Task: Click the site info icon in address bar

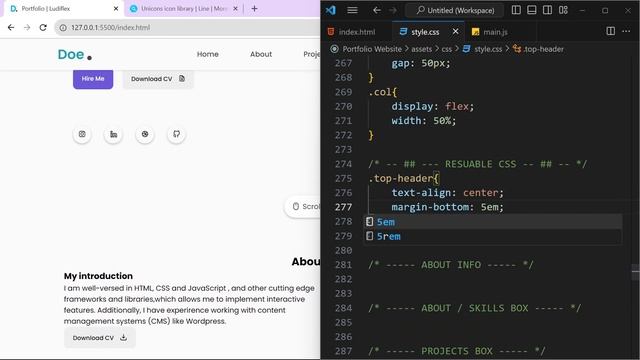Action: click(63, 28)
